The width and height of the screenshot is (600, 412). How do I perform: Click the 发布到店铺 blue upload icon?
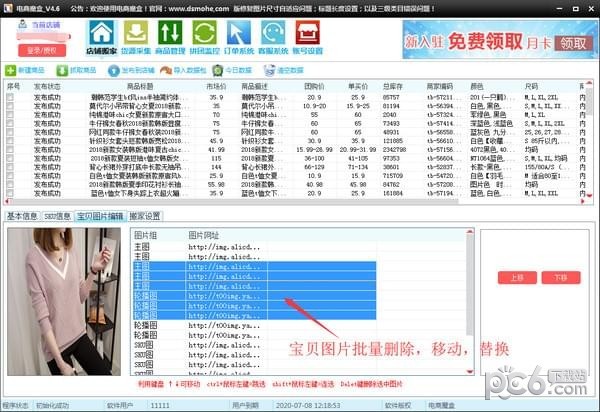point(114,70)
